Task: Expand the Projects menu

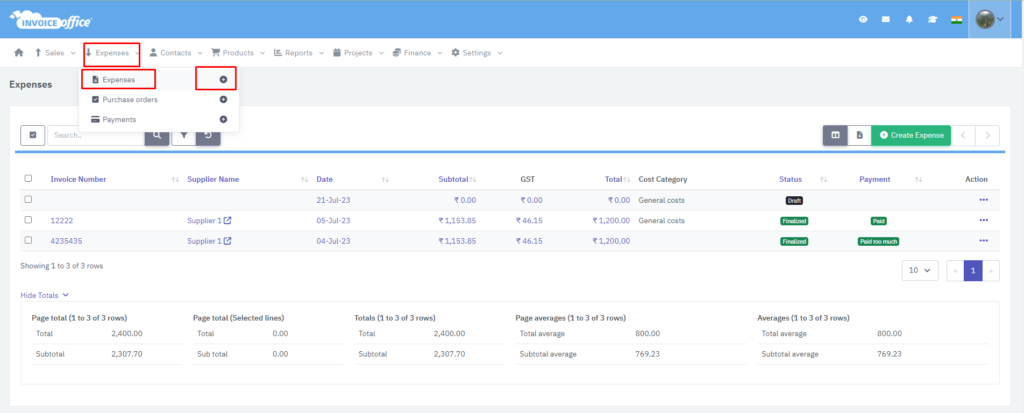Action: [x=358, y=53]
